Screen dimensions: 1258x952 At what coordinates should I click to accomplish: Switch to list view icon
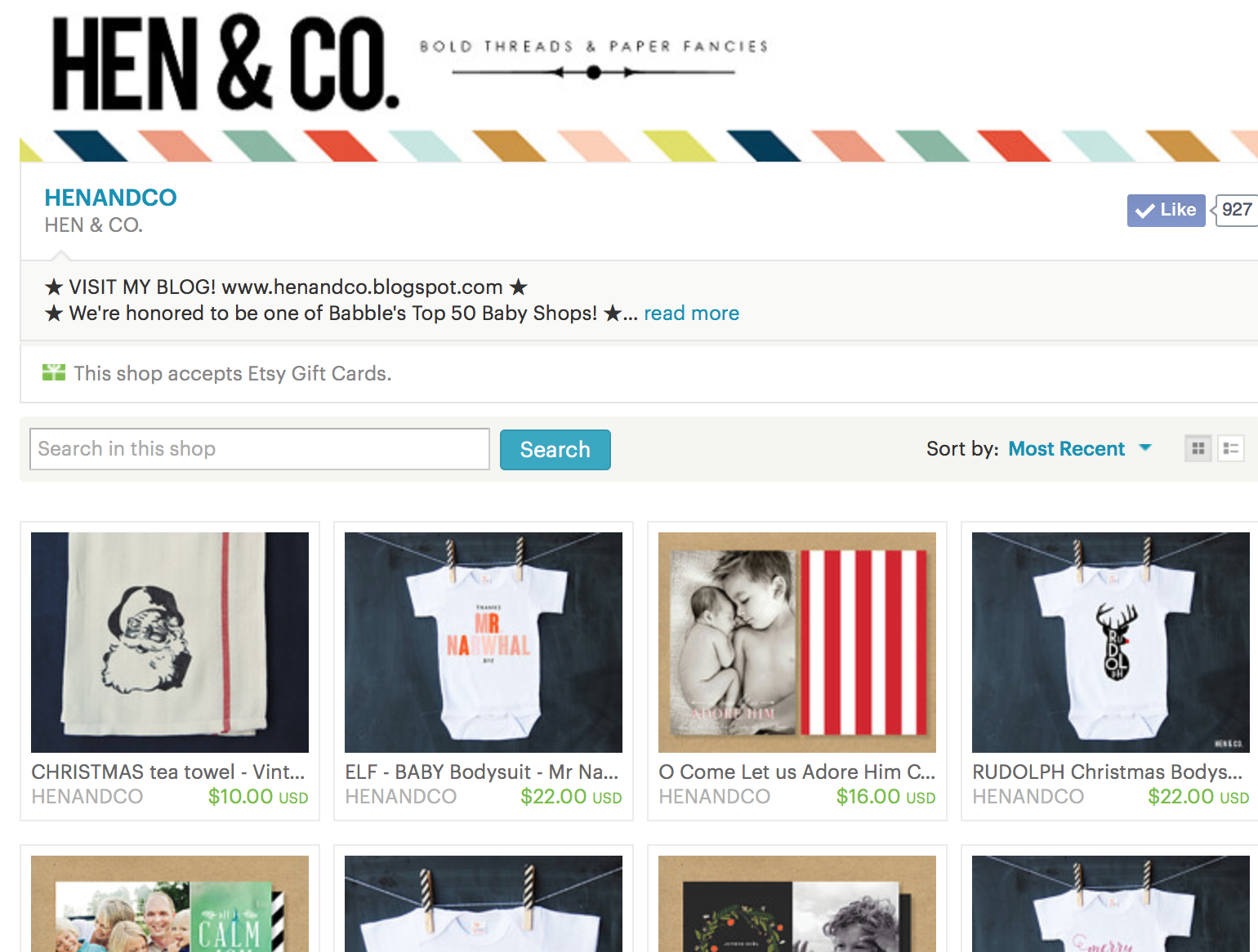point(1231,448)
